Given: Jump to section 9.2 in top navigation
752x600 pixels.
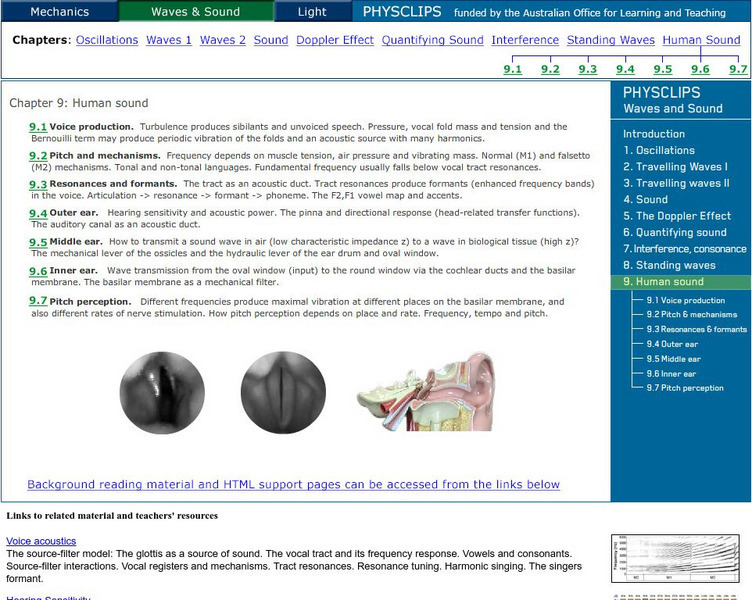Looking at the screenshot, I should (x=550, y=69).
